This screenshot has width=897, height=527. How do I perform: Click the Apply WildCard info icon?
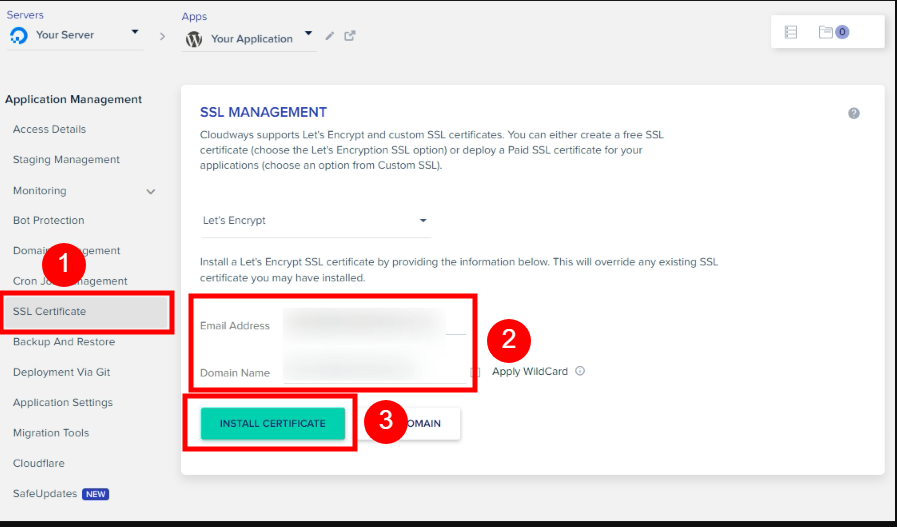580,371
